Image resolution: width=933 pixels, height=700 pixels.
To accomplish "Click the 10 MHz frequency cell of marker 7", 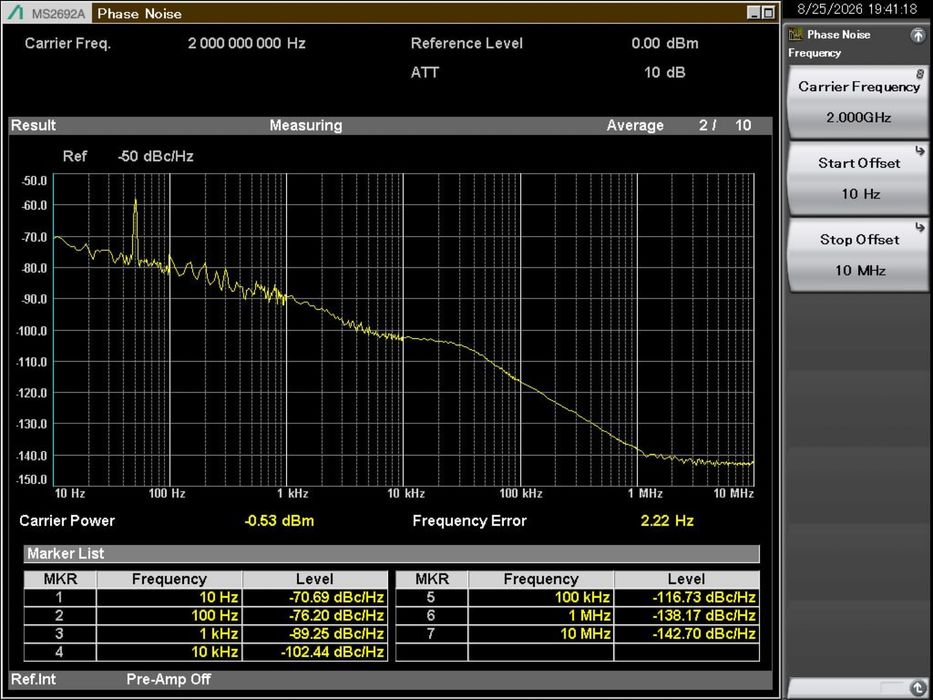I will [541, 634].
